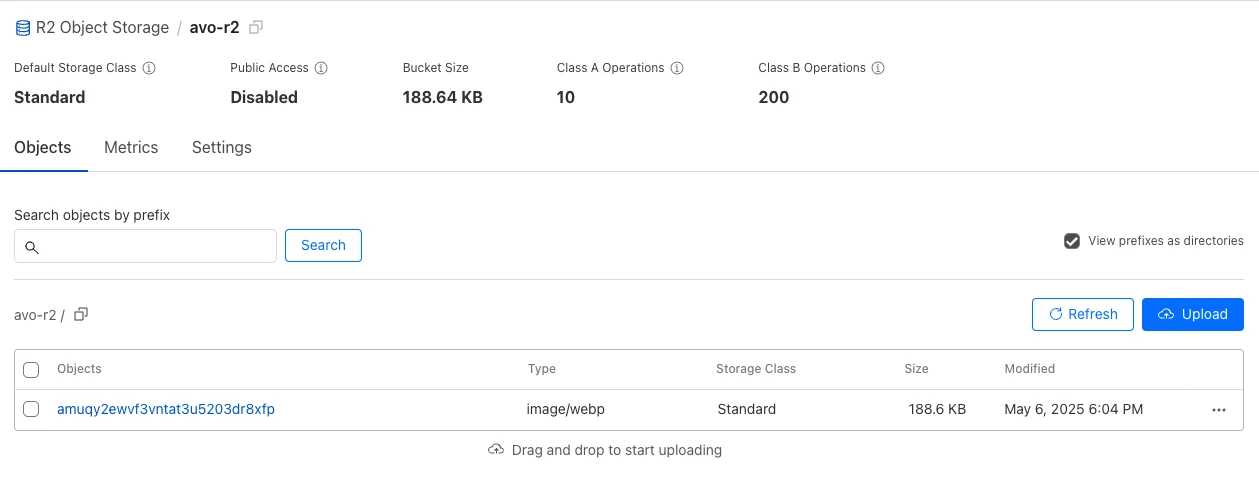Show info for Default Storage Class
This screenshot has width=1259, height=477.
149,68
